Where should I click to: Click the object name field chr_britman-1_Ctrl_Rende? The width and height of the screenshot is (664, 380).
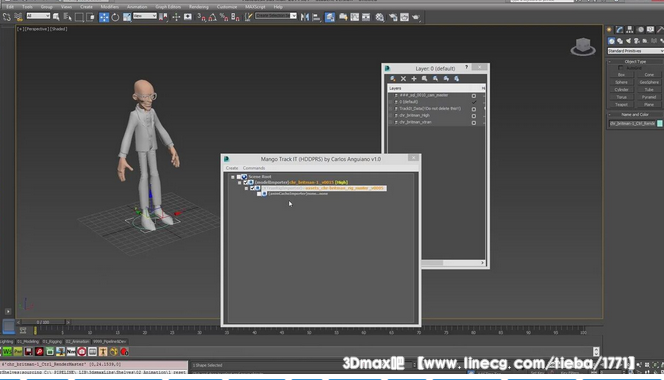pyautogui.click(x=632, y=124)
